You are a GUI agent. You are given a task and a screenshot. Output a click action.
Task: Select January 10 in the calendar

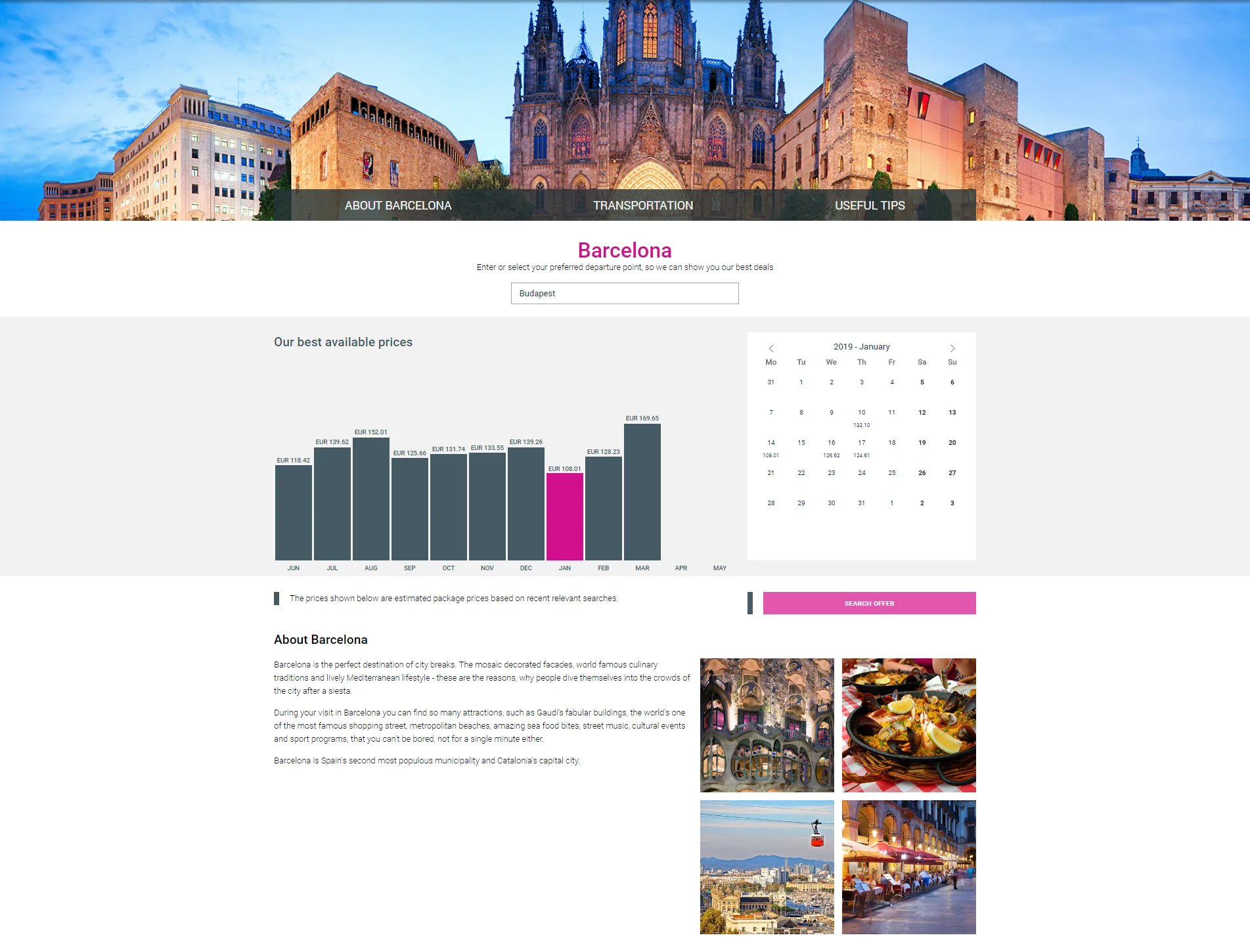tap(862, 417)
